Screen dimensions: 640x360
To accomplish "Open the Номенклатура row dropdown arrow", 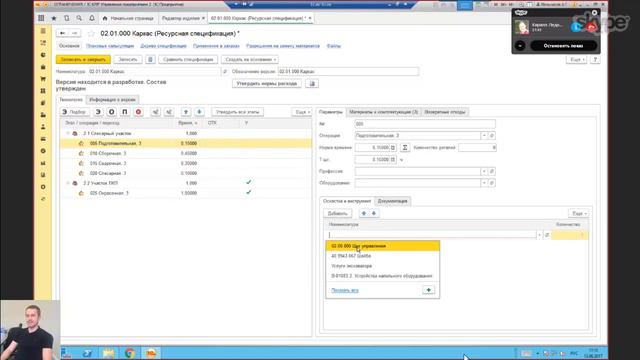I will pos(540,235).
